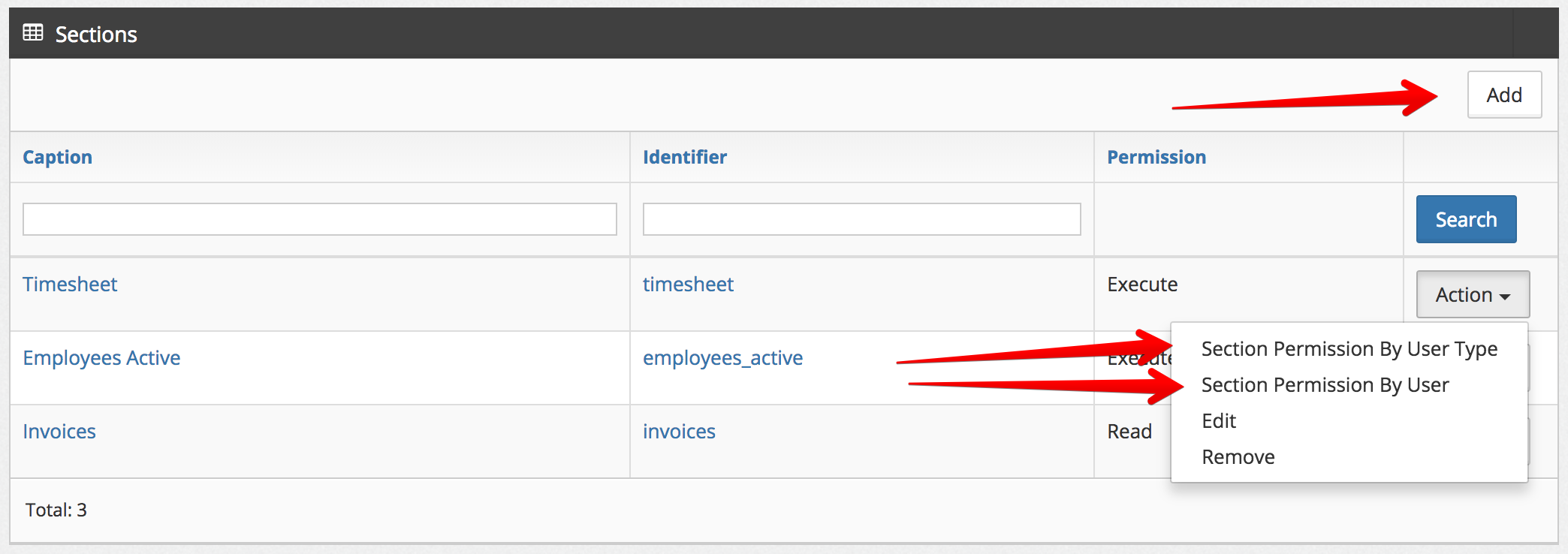Focus the Identifier filter text field

[x=861, y=219]
